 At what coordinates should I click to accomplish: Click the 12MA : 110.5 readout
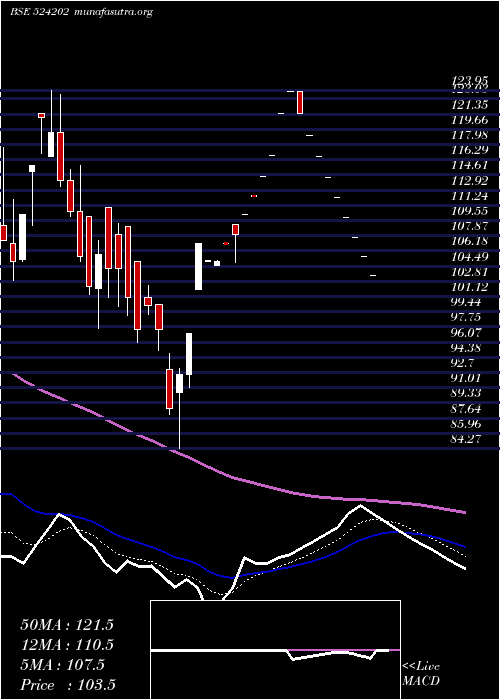pos(67,645)
